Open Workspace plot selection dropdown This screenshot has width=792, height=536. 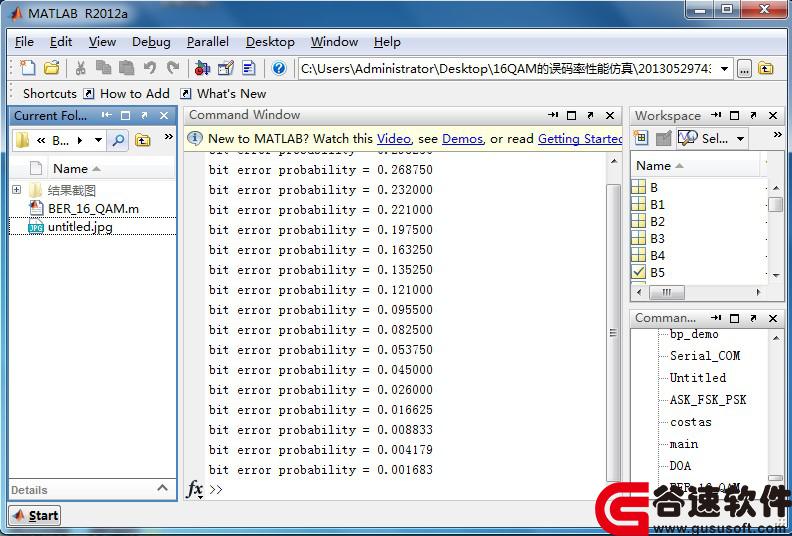click(740, 138)
